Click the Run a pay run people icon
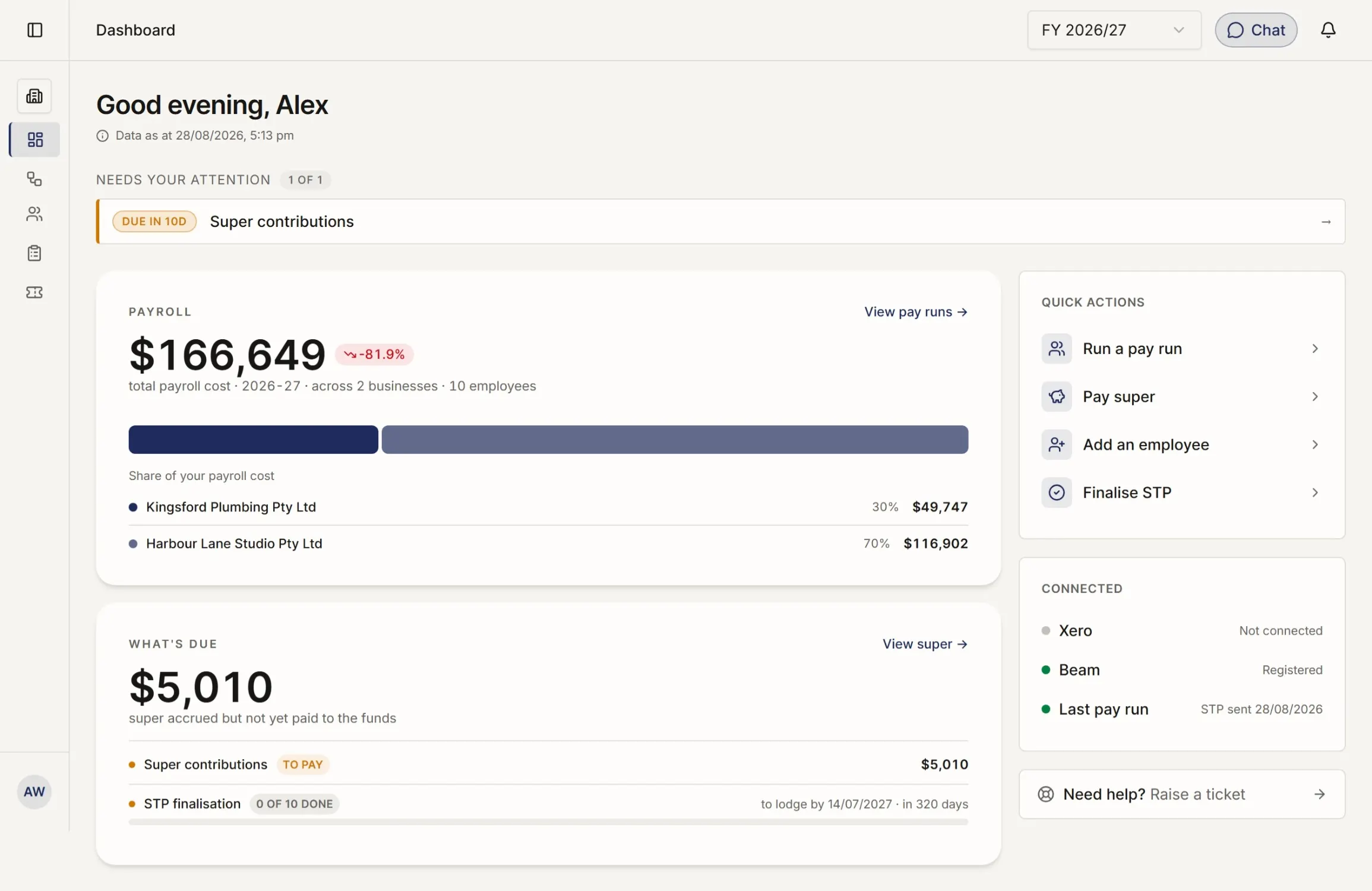 1057,349
